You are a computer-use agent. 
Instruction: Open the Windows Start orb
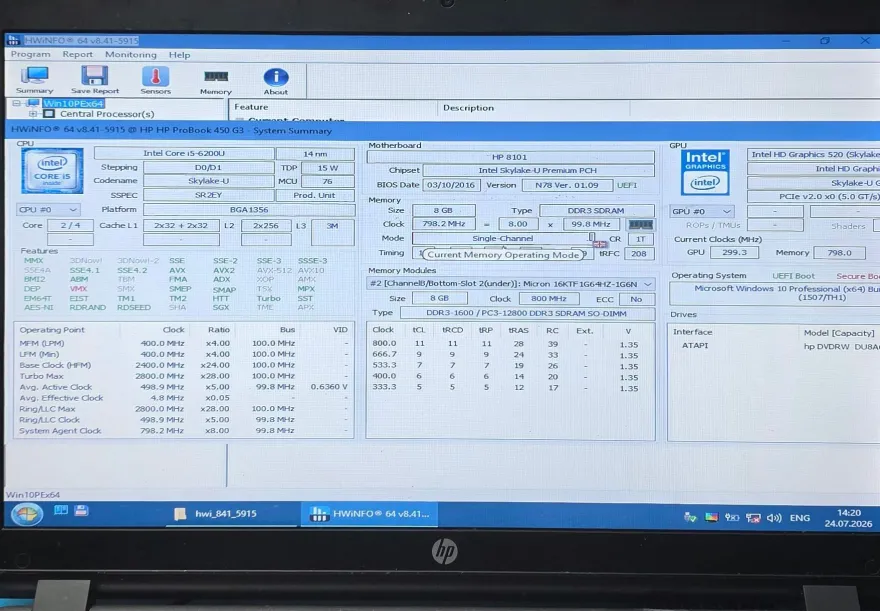(x=26, y=514)
